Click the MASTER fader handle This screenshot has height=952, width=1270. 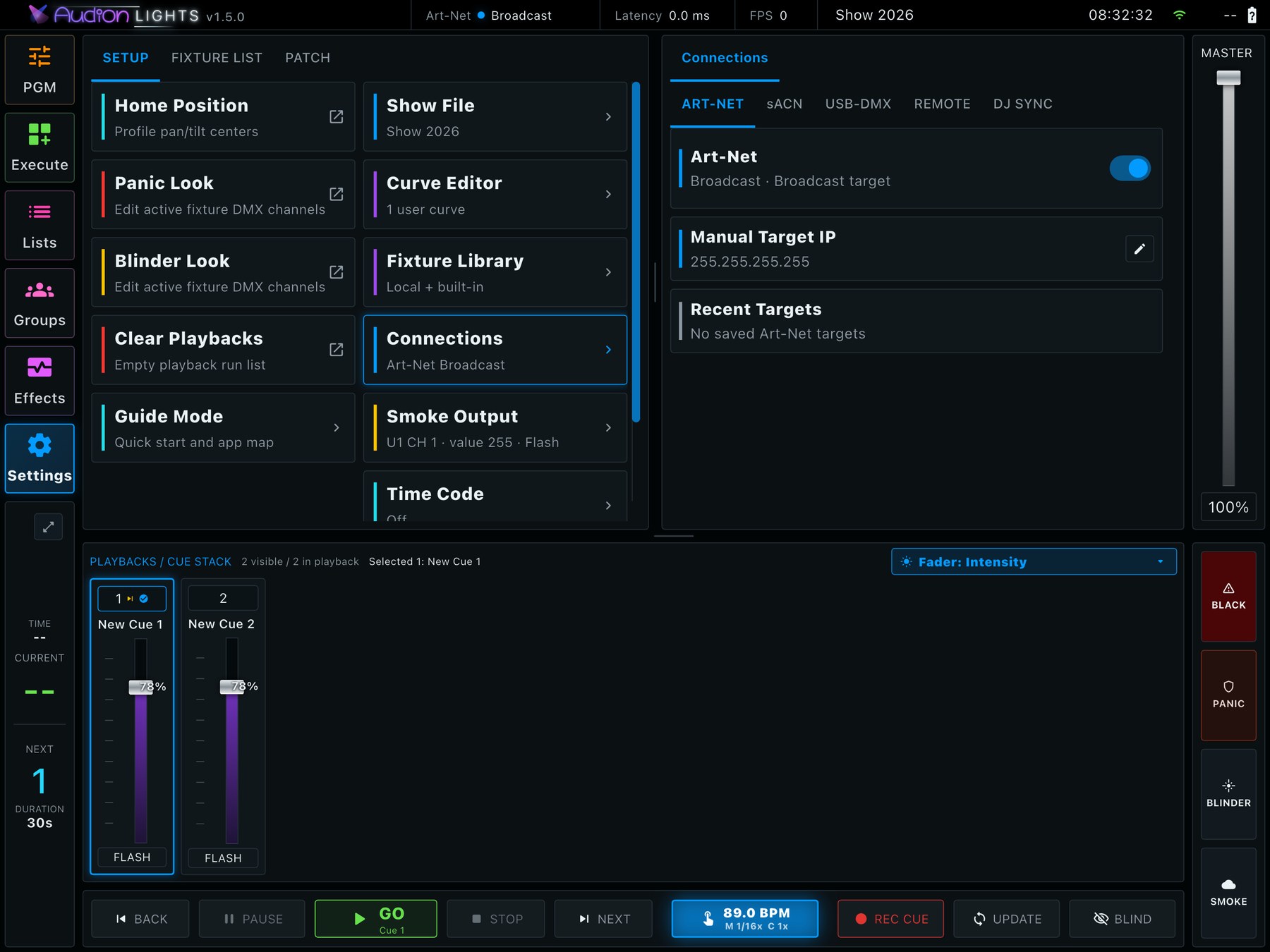coord(1228,78)
